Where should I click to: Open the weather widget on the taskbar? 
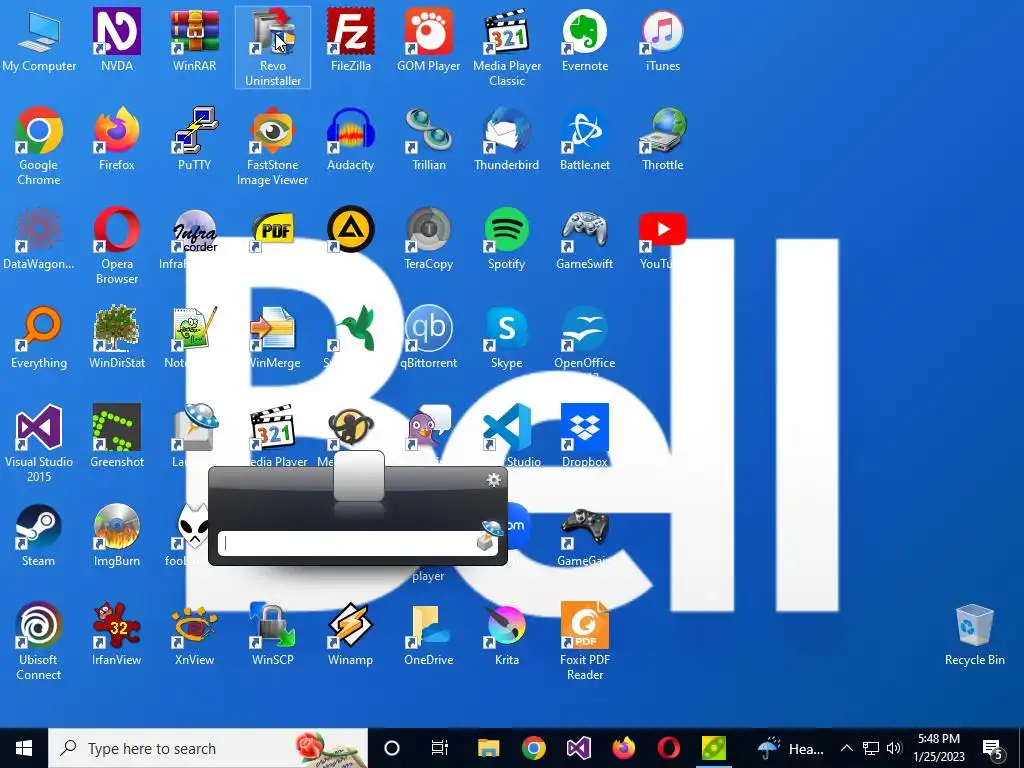pos(790,748)
